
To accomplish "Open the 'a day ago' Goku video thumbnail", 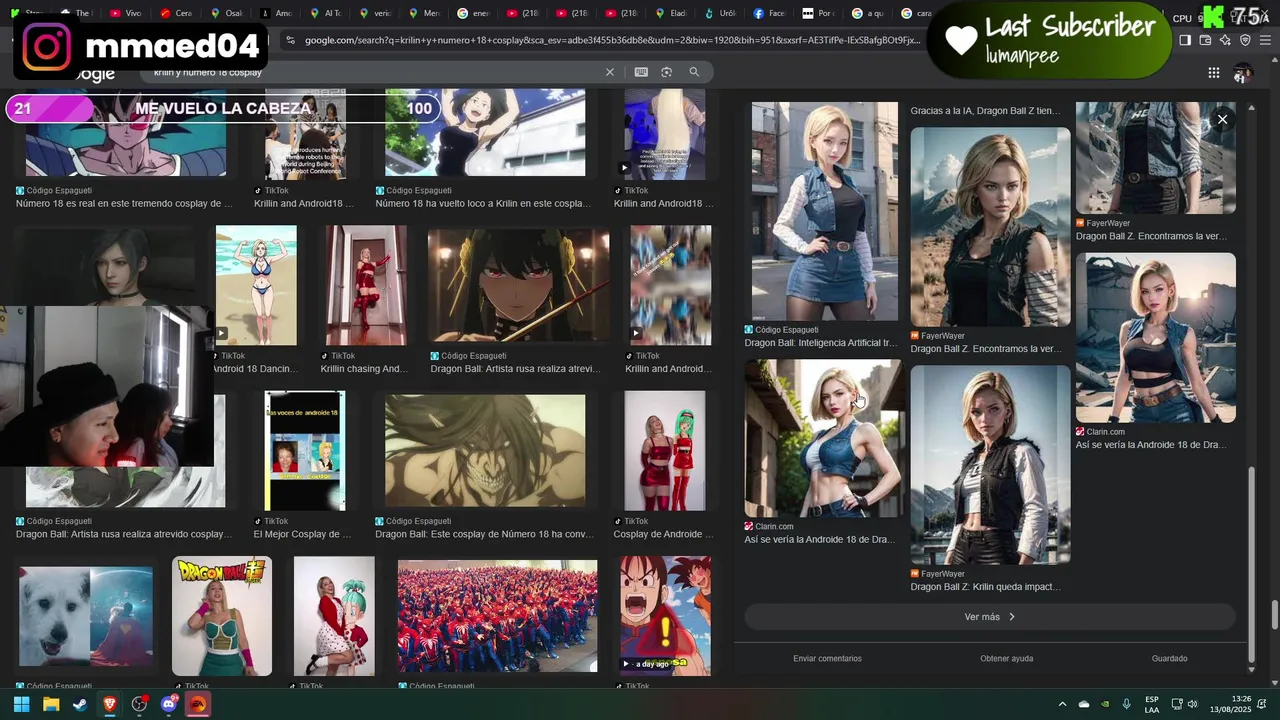I will coord(665,616).
